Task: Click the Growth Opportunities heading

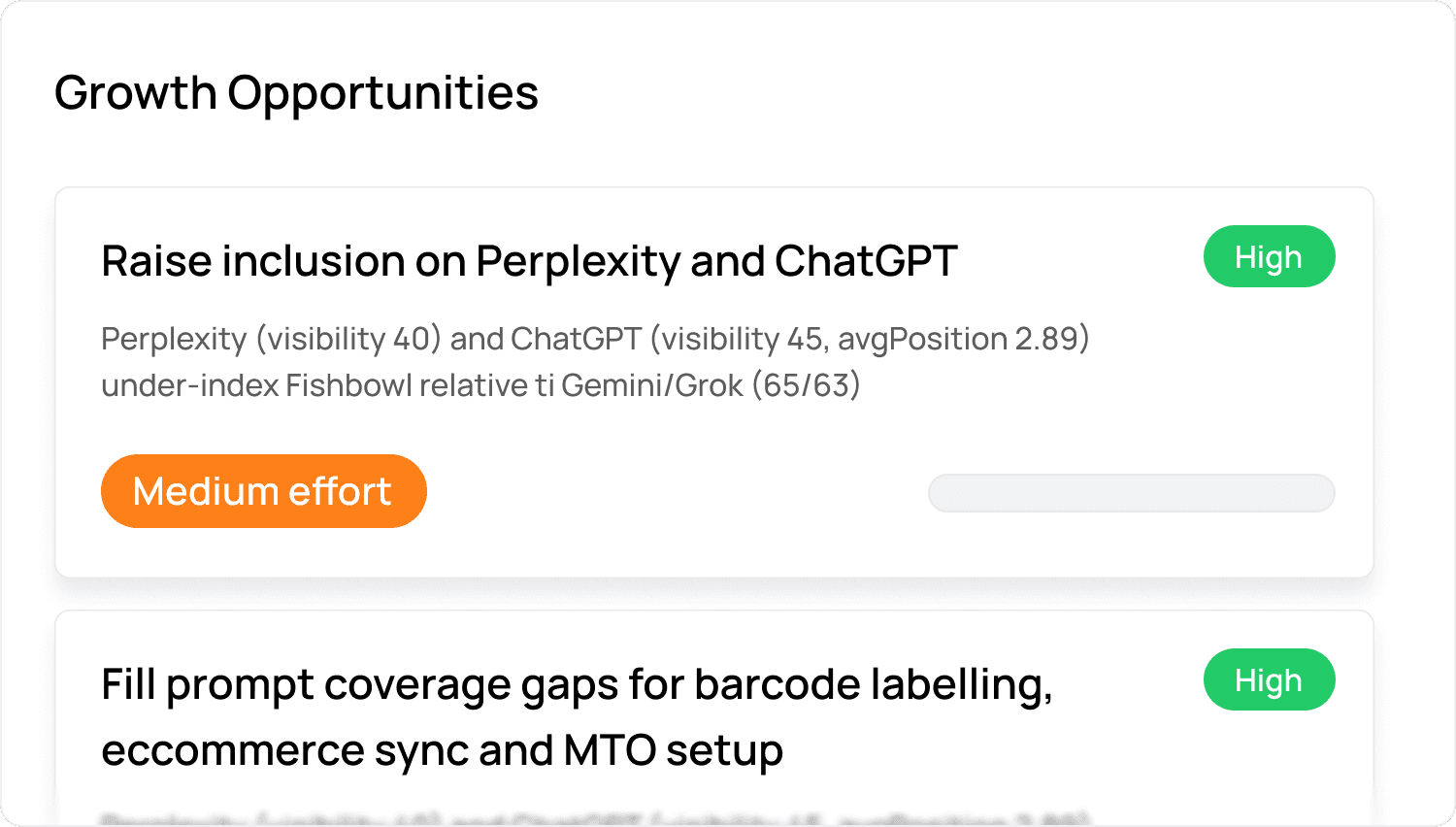Action: pos(296,93)
